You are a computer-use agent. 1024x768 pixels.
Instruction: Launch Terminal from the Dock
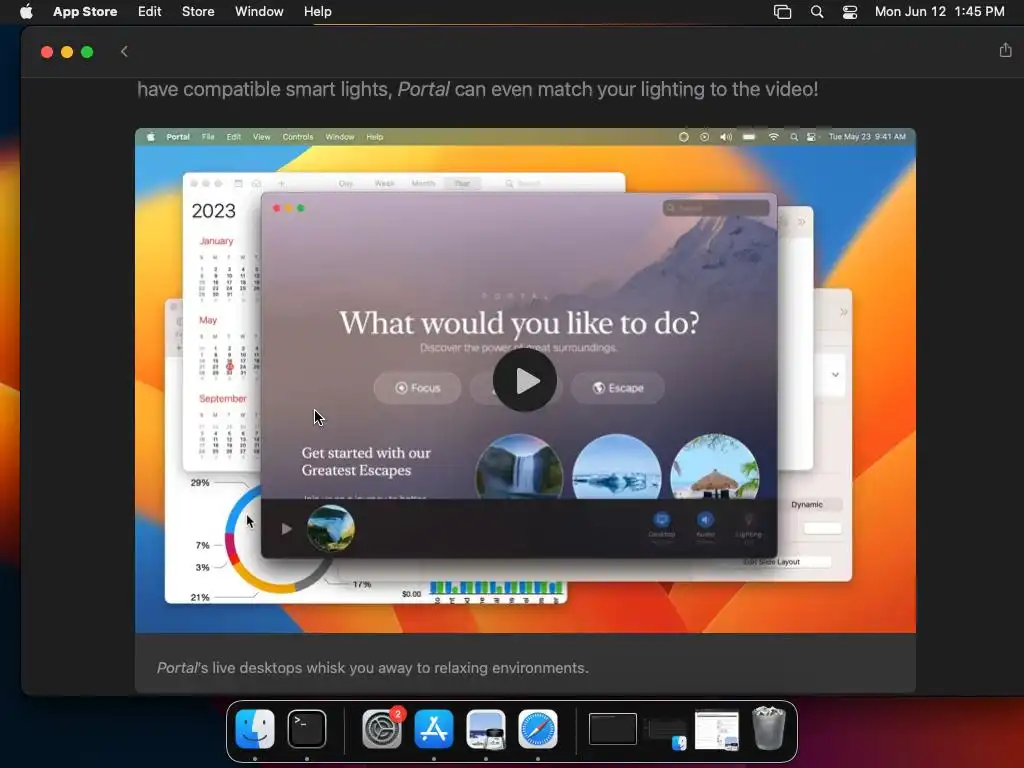pyautogui.click(x=307, y=729)
